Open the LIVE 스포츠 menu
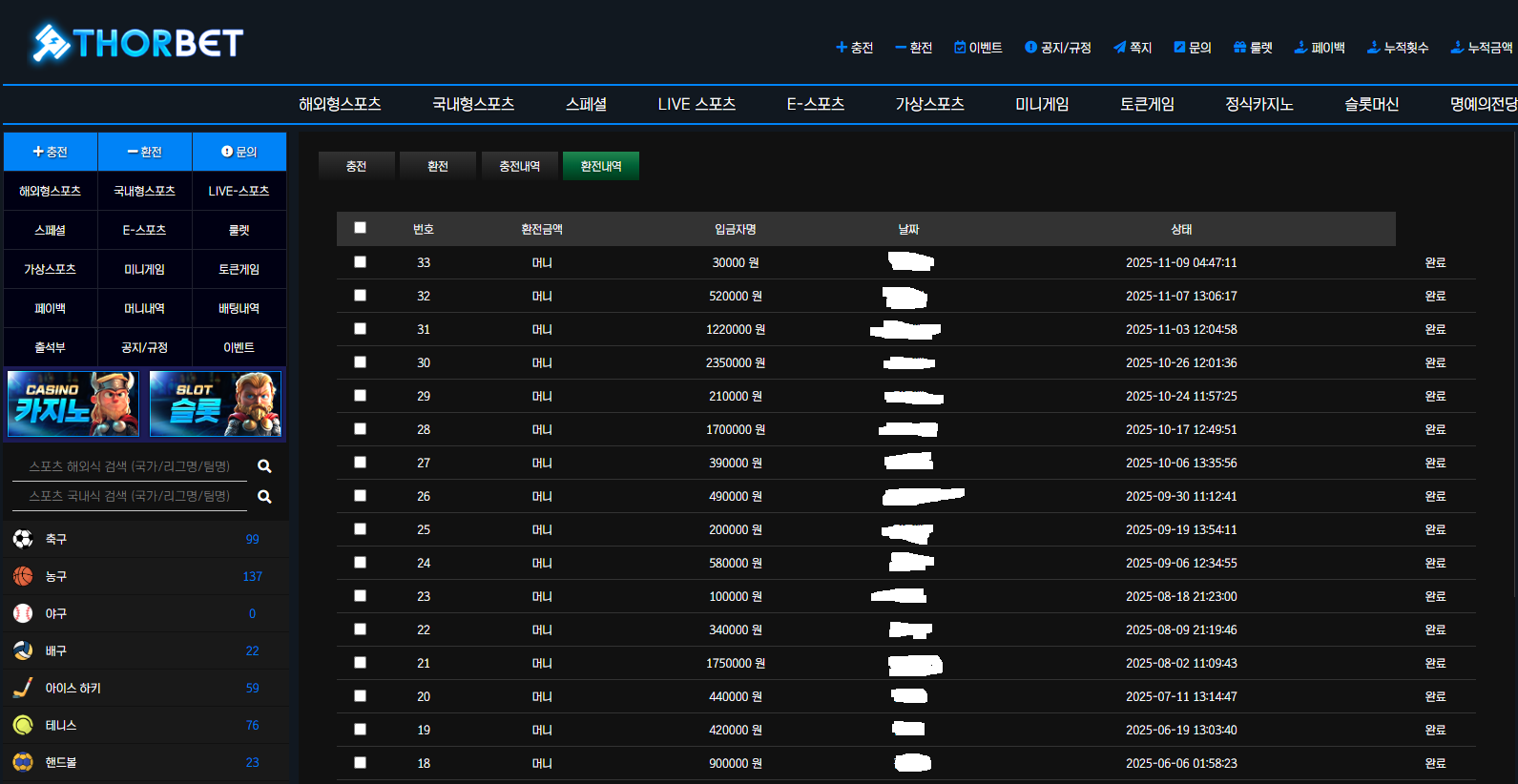Image resolution: width=1518 pixels, height=784 pixels. pos(697,104)
